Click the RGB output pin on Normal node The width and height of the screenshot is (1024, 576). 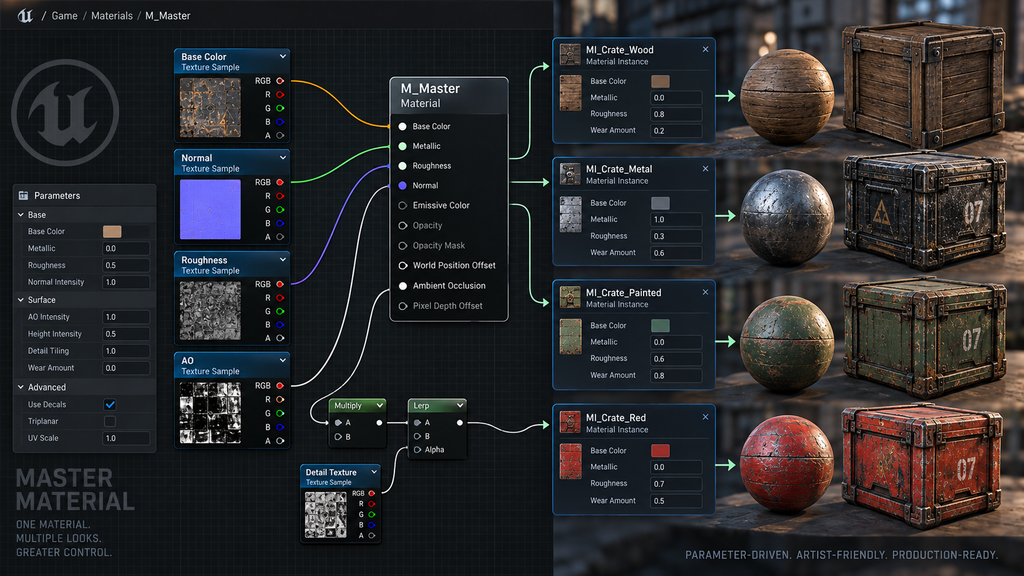click(280, 182)
